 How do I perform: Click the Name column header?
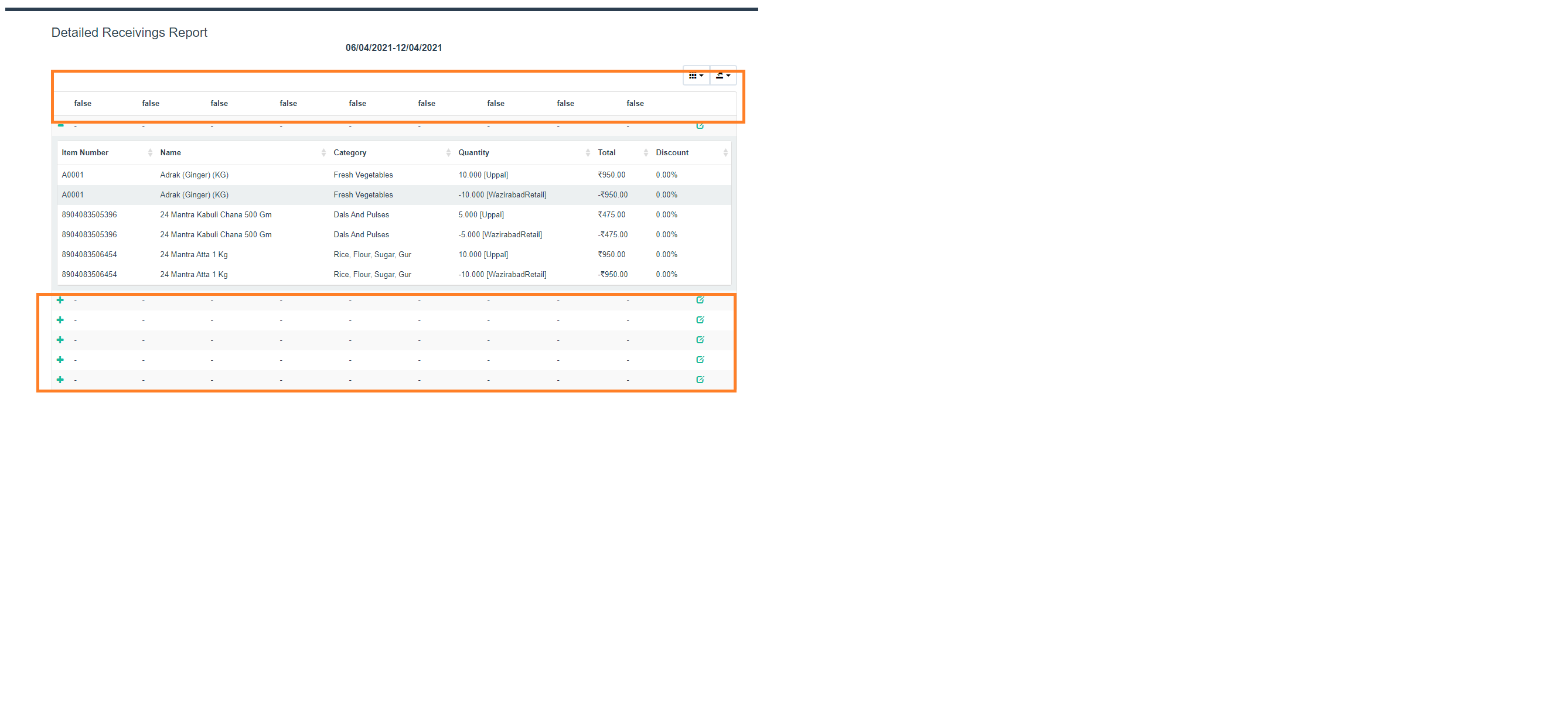tap(171, 152)
